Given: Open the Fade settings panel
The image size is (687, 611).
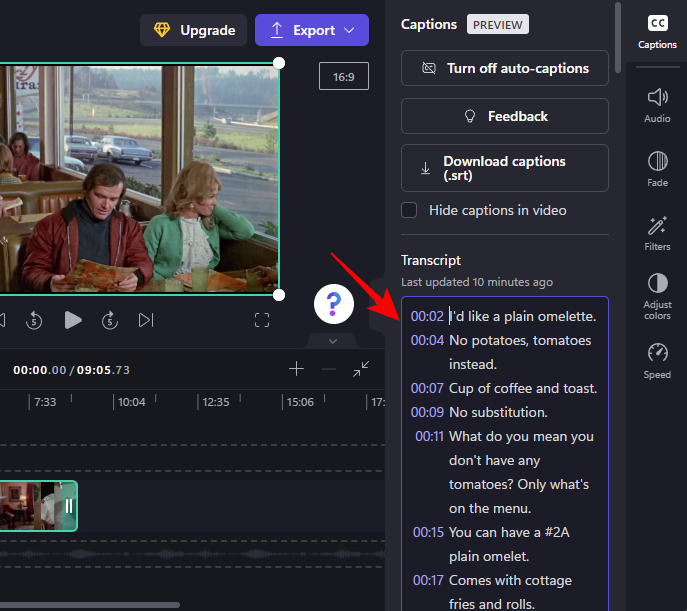Looking at the screenshot, I should pyautogui.click(x=657, y=168).
